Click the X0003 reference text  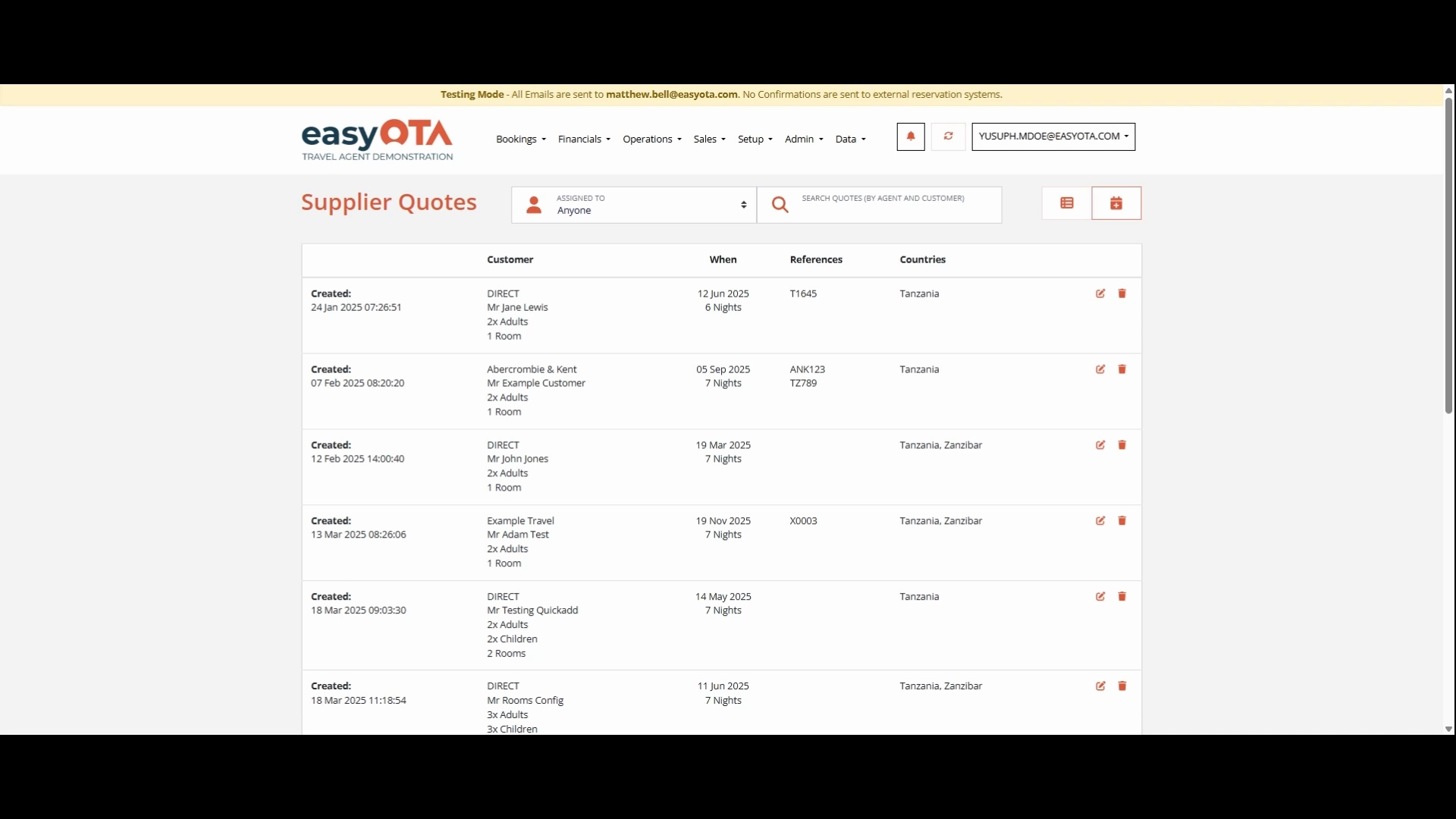(803, 521)
